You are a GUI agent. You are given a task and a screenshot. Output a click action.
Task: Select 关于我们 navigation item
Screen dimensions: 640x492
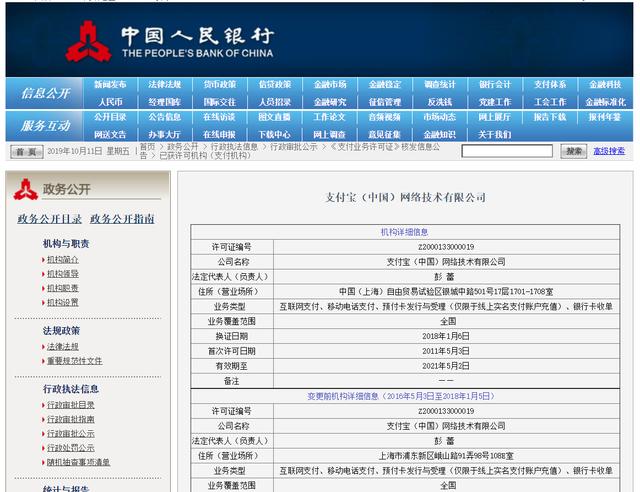(495, 134)
